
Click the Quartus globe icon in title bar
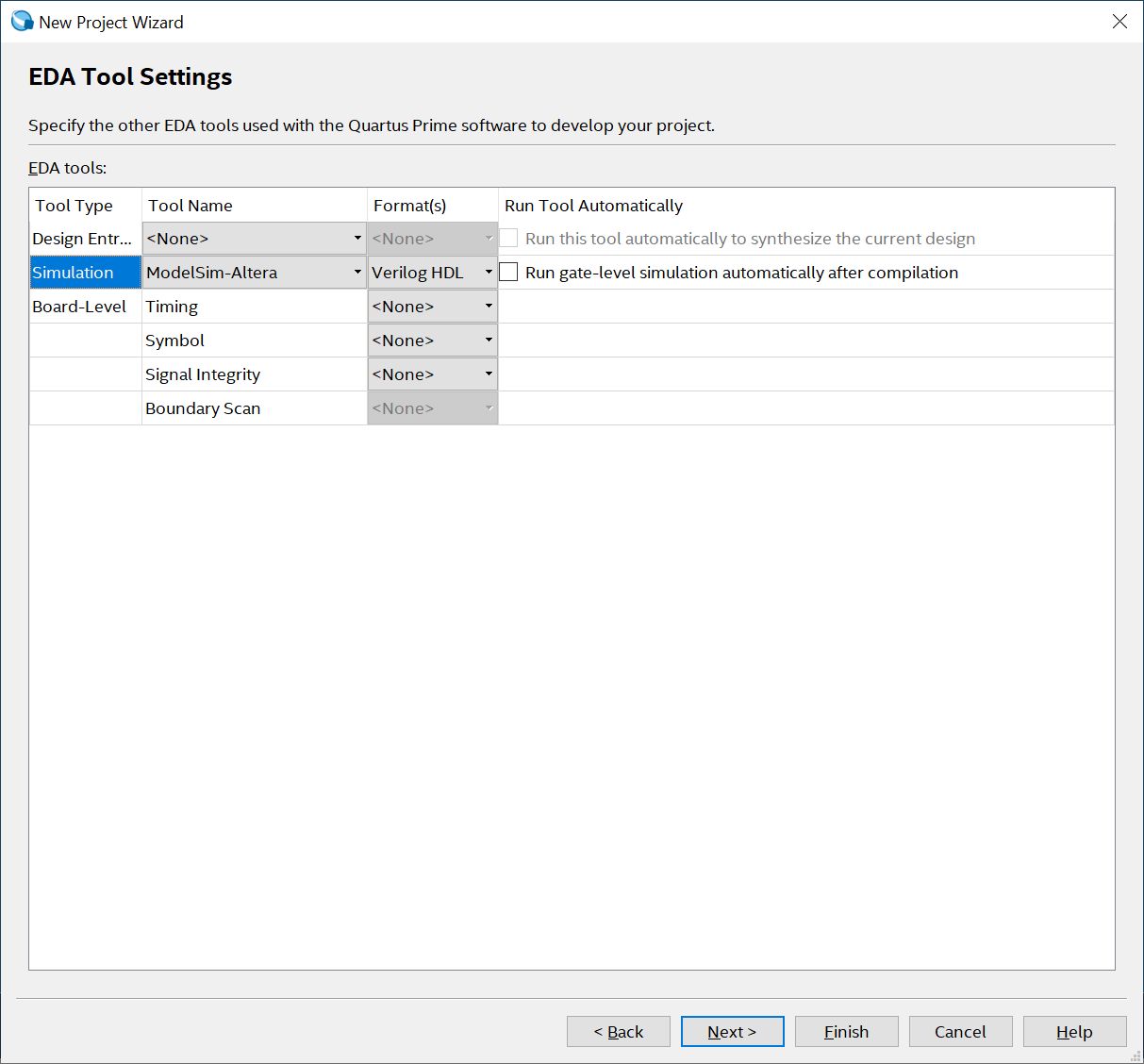click(22, 21)
